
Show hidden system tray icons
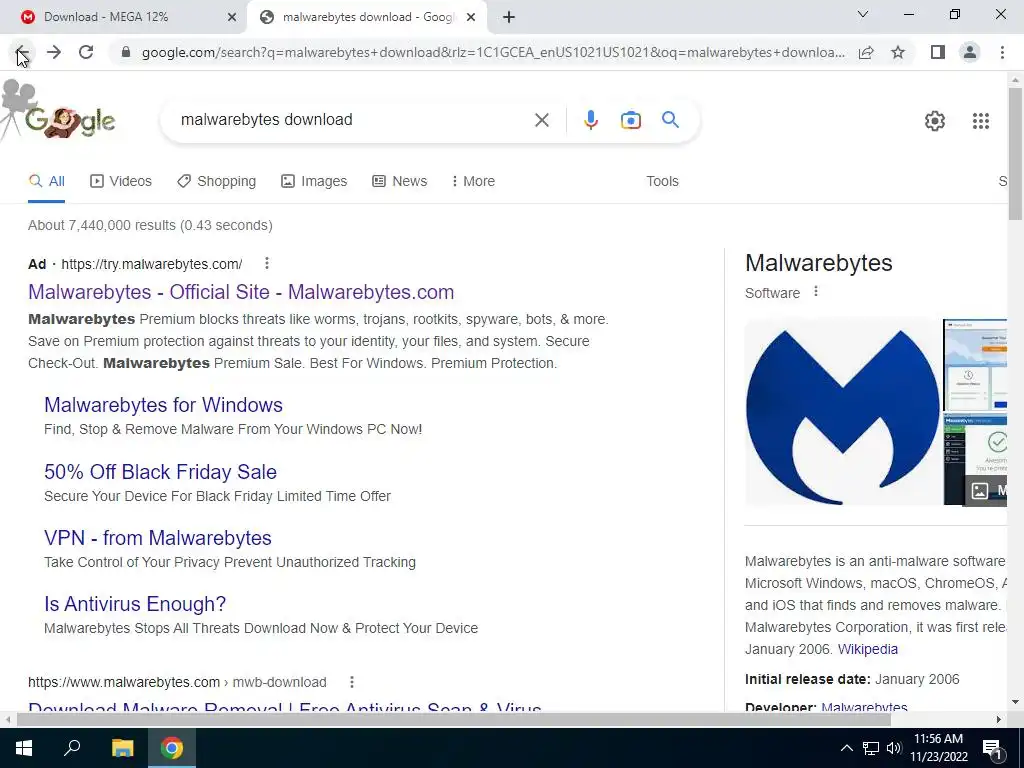[846, 748]
